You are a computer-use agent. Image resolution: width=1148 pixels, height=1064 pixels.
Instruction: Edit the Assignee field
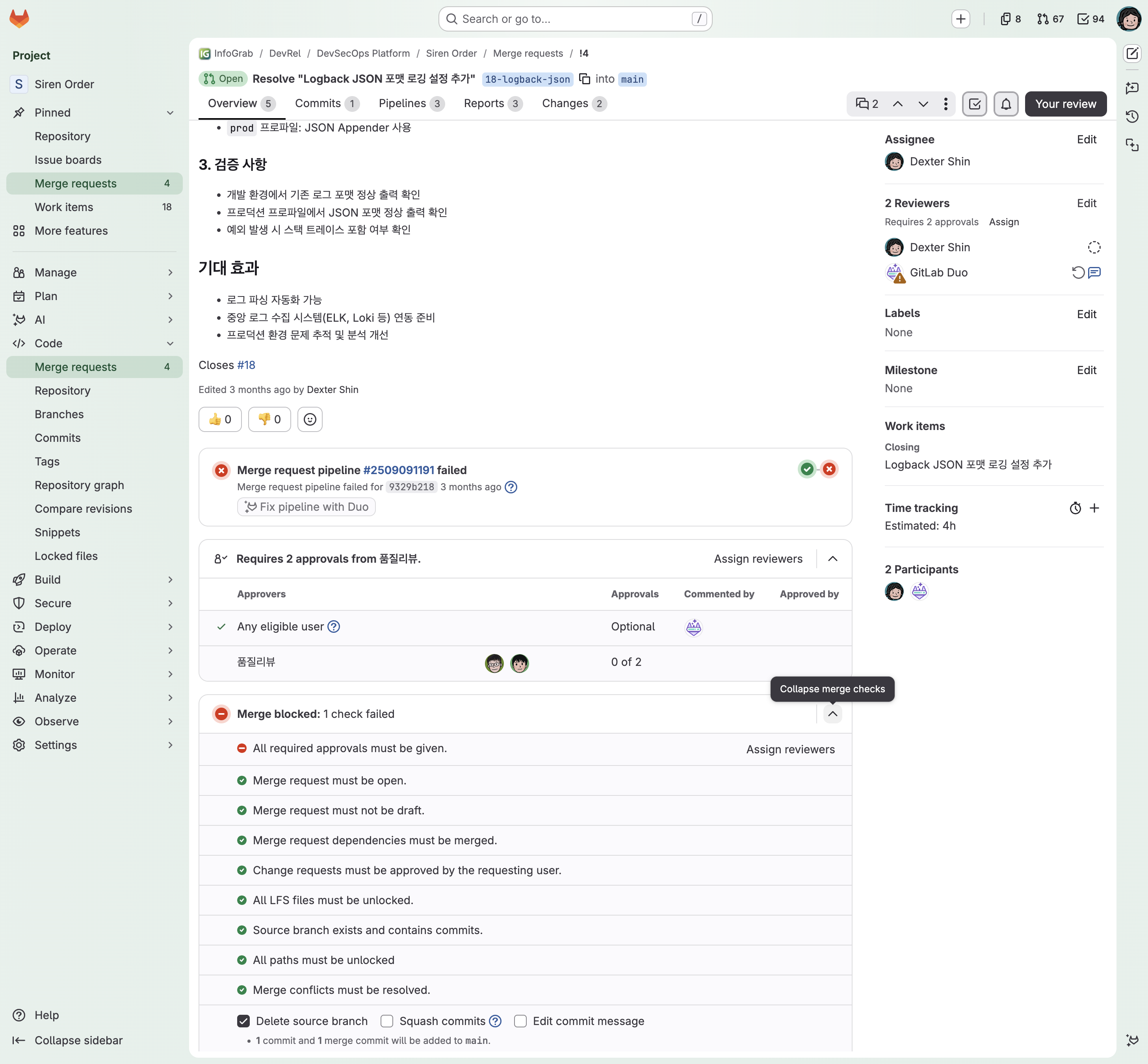(1087, 139)
